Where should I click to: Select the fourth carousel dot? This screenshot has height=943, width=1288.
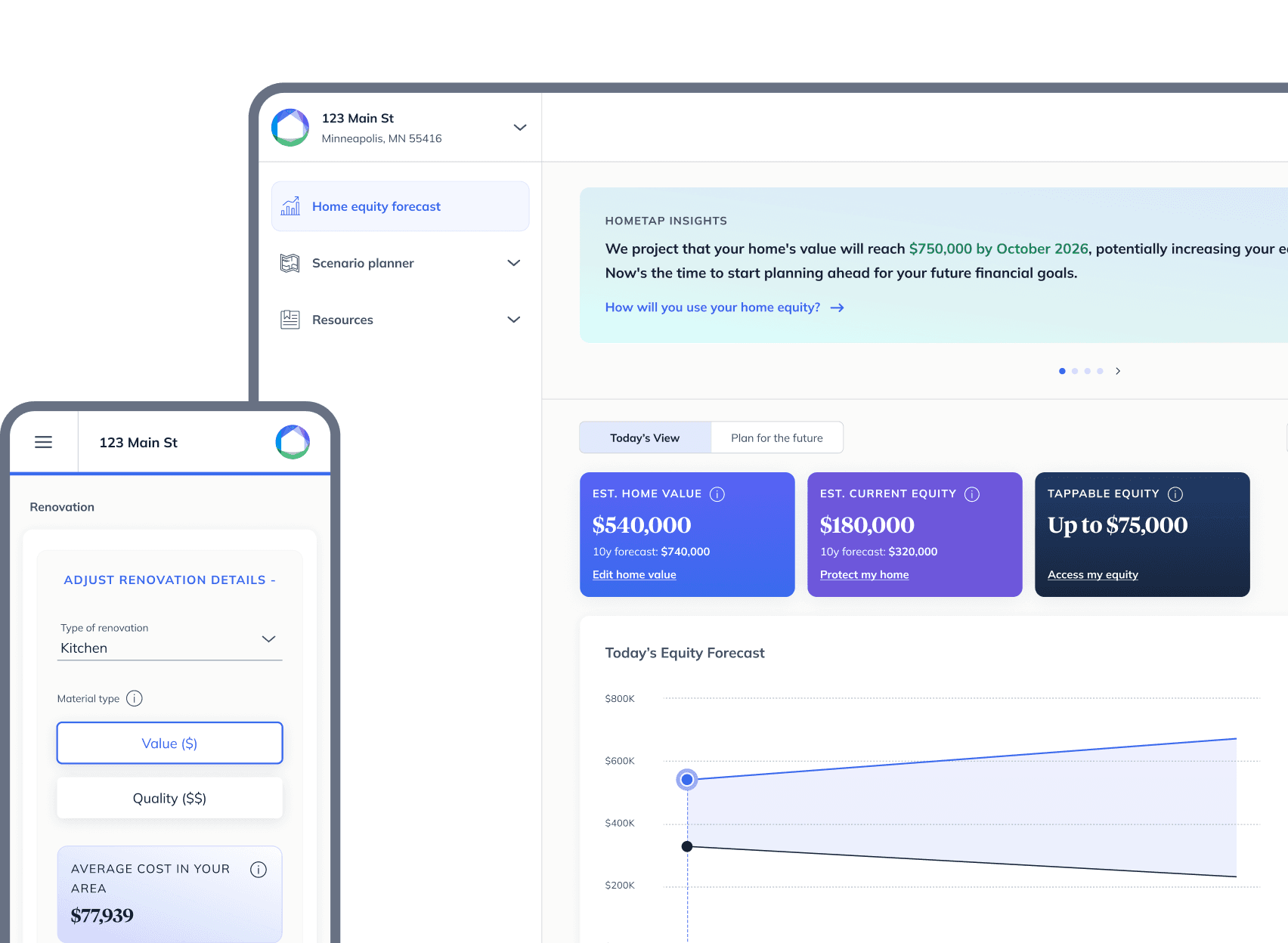(1101, 371)
